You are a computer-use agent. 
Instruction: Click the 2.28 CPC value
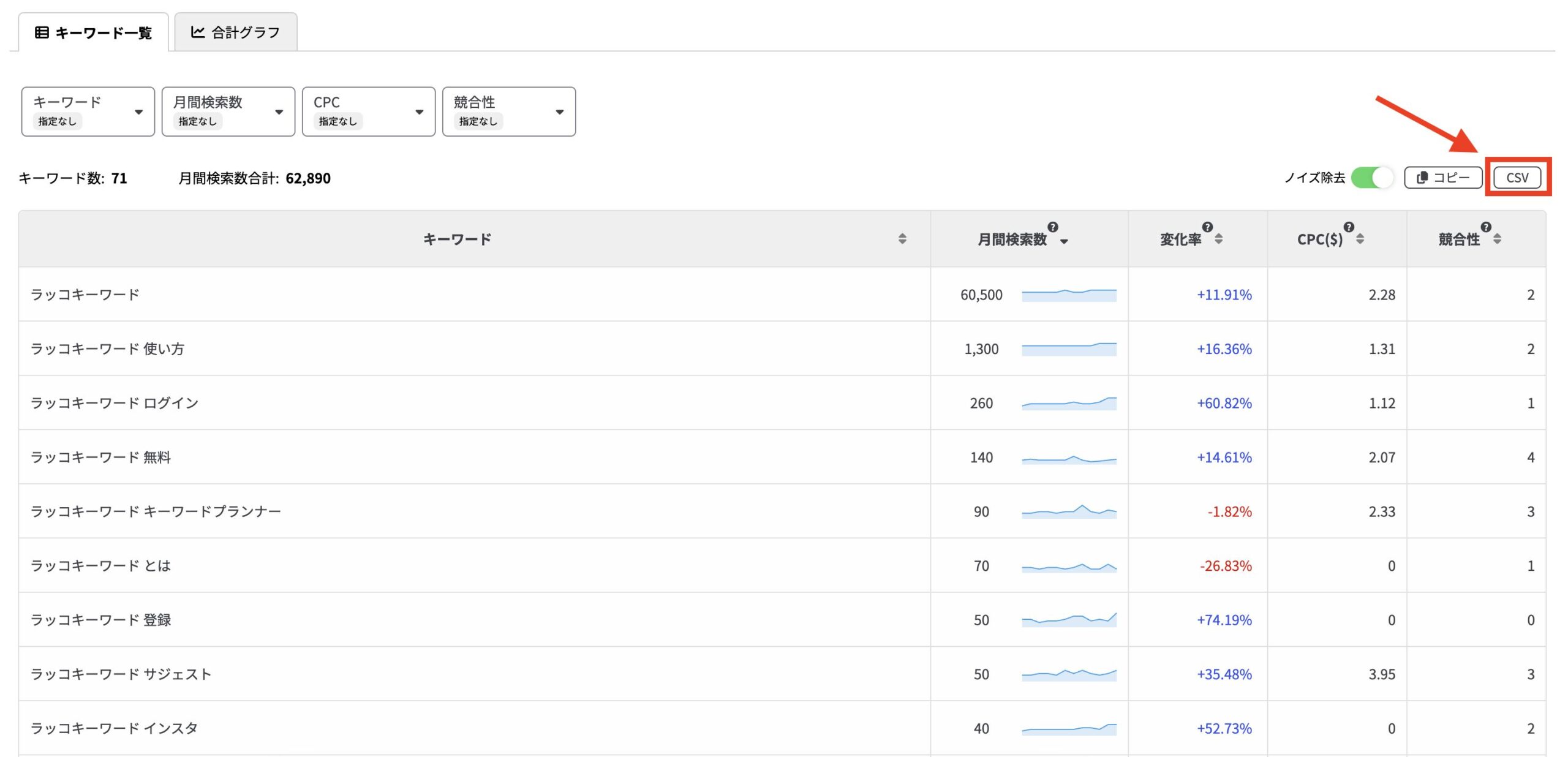[1382, 295]
